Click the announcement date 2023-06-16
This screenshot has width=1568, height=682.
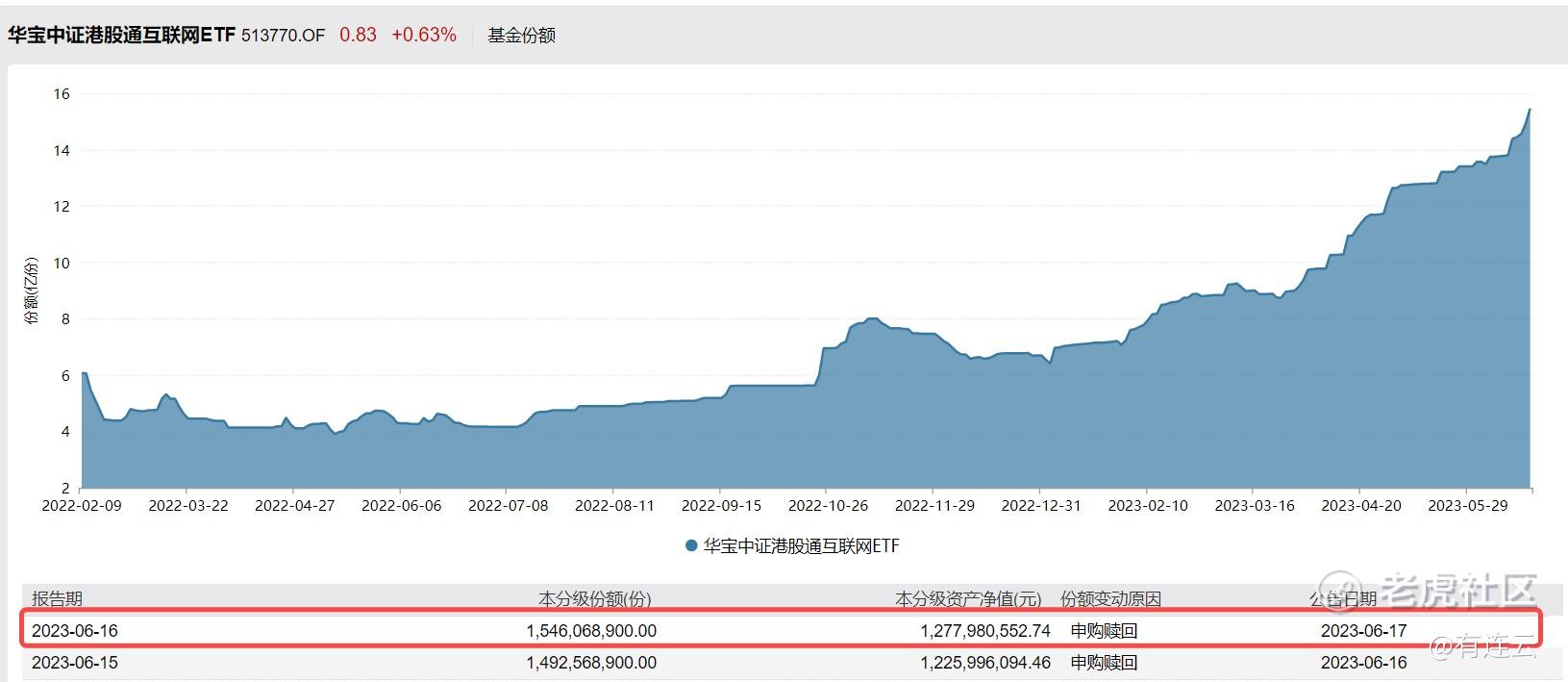pos(1364,663)
